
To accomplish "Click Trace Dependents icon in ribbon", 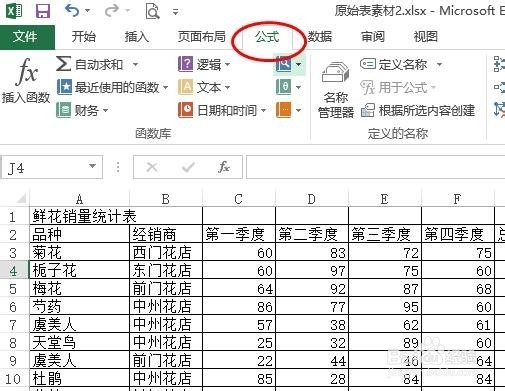I will click(499, 87).
